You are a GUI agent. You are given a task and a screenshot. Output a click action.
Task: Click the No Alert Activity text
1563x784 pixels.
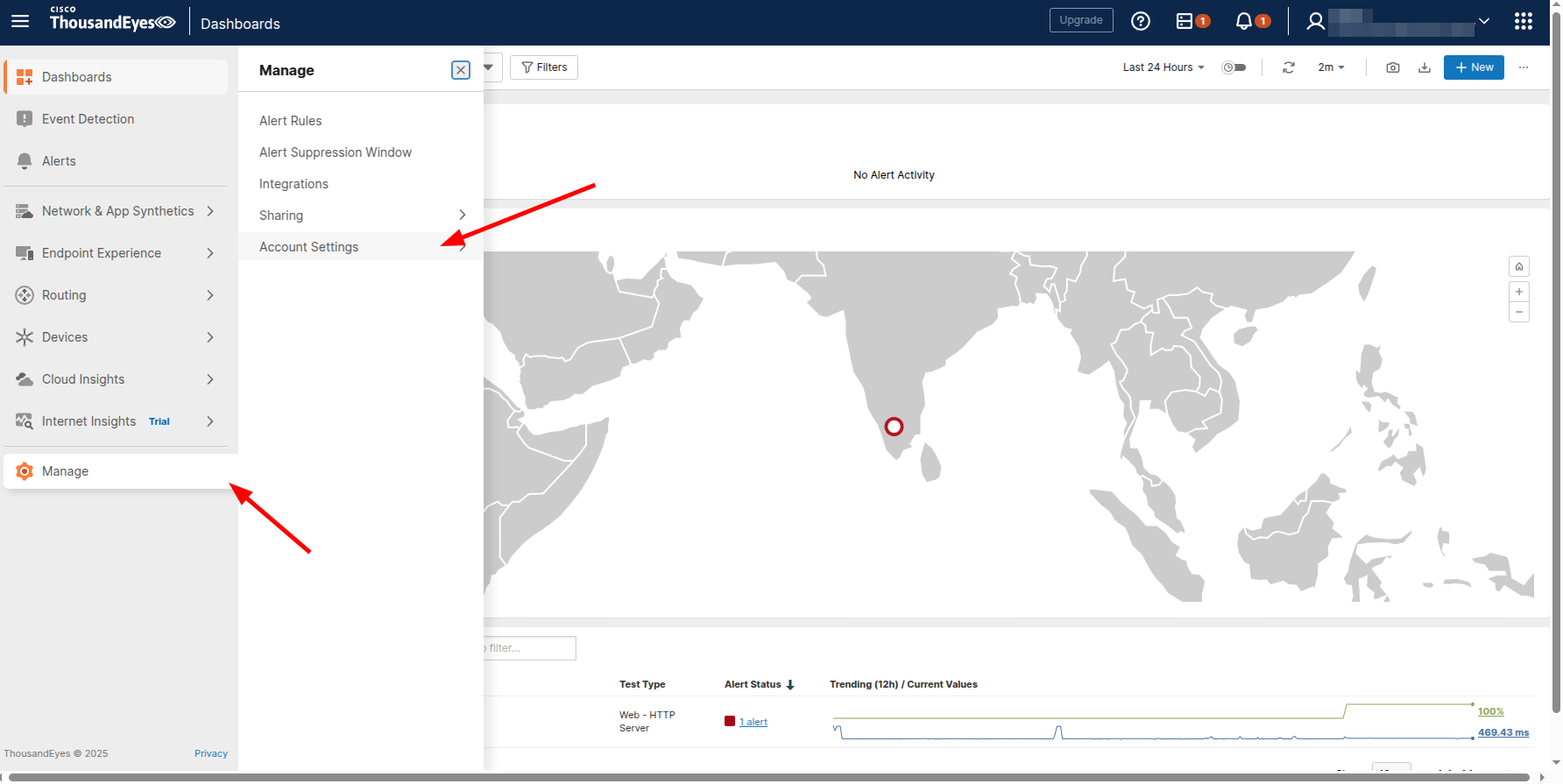pyautogui.click(x=894, y=175)
